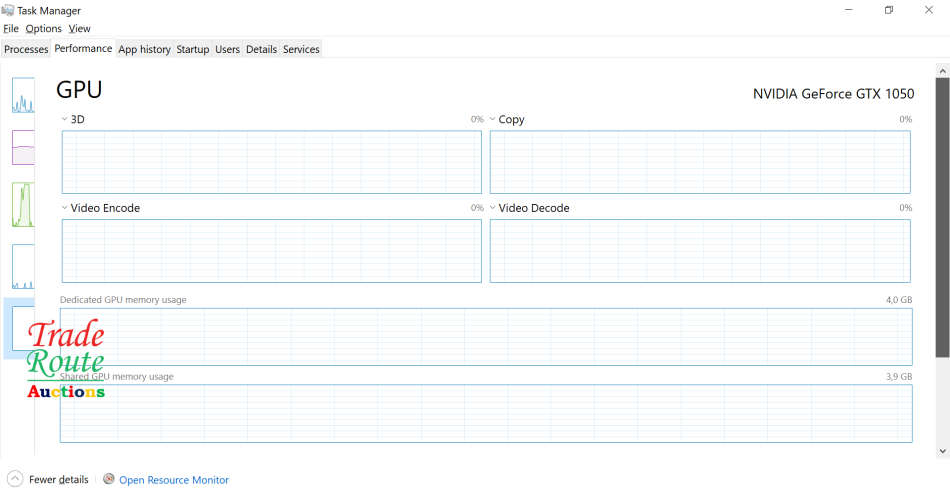Select the blue CPU graph thumbnail in sidebar

click(22, 95)
